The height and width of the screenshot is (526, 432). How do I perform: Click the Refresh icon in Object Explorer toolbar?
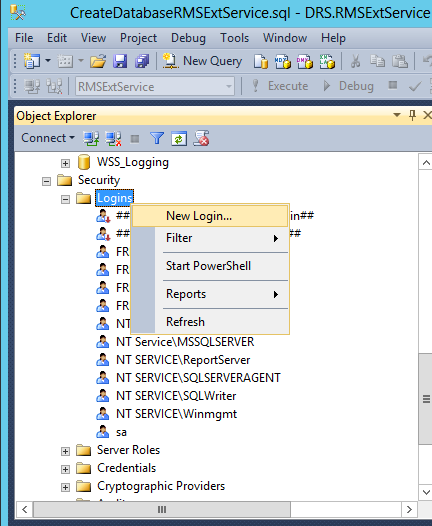tap(179, 138)
